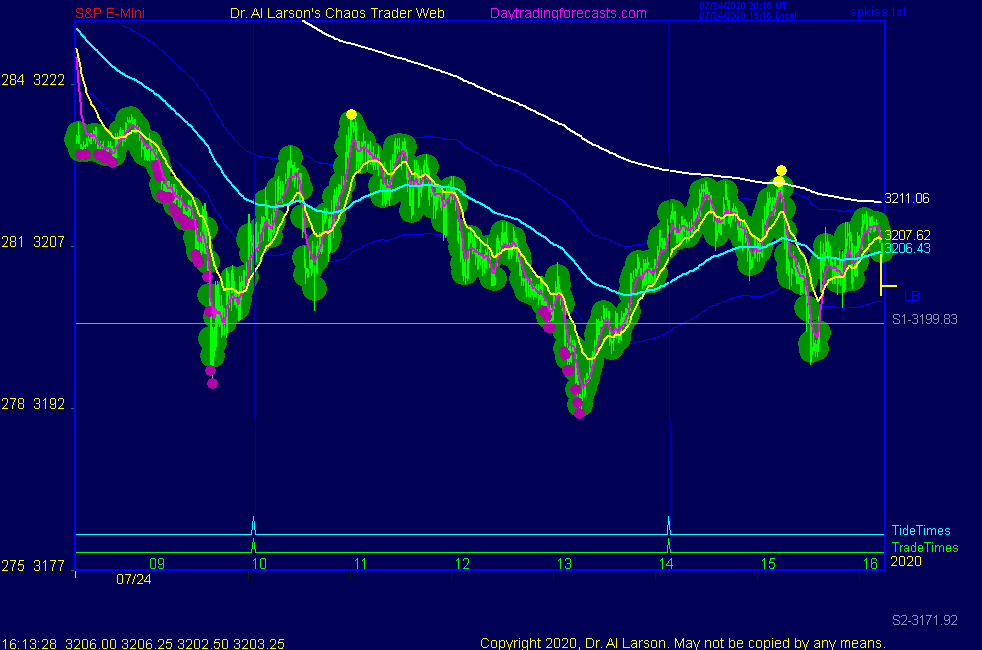Click the "3206.25" value in the status line
This screenshot has width=982, height=650.
pos(147,644)
